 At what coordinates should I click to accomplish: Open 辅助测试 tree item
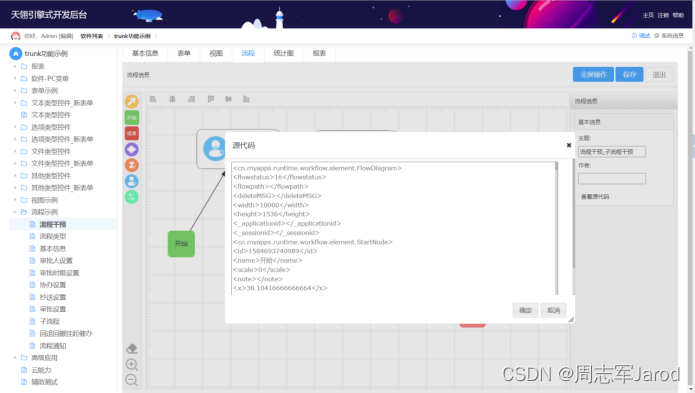click(44, 382)
